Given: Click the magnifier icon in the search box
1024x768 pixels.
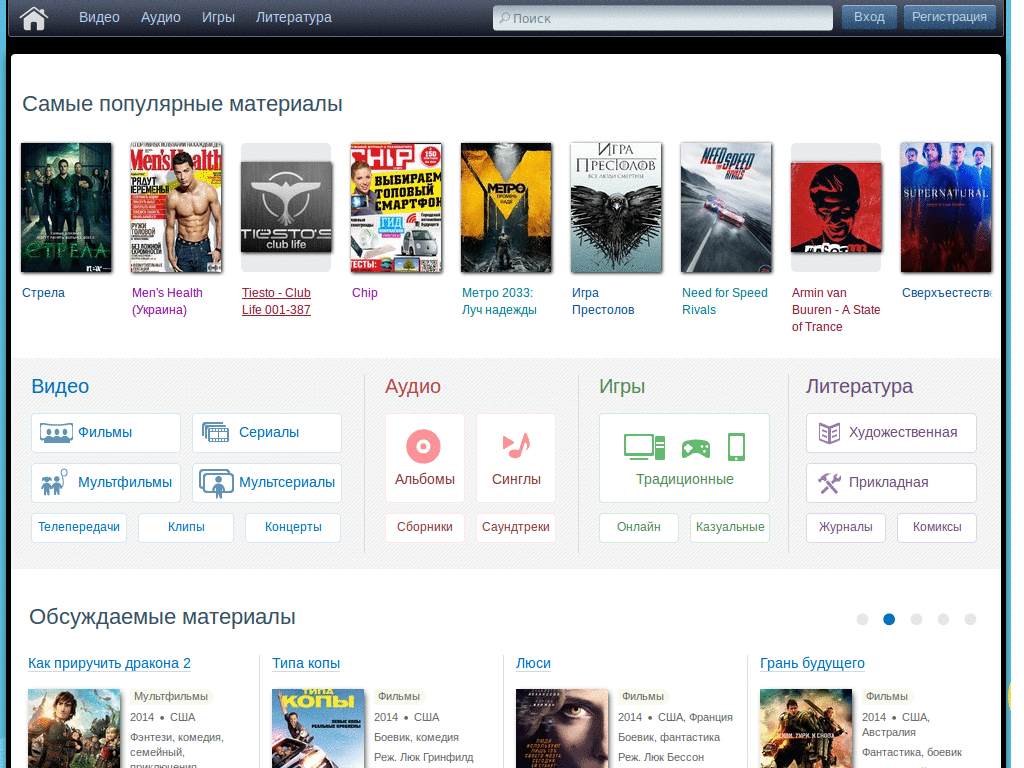Looking at the screenshot, I should coord(505,18).
